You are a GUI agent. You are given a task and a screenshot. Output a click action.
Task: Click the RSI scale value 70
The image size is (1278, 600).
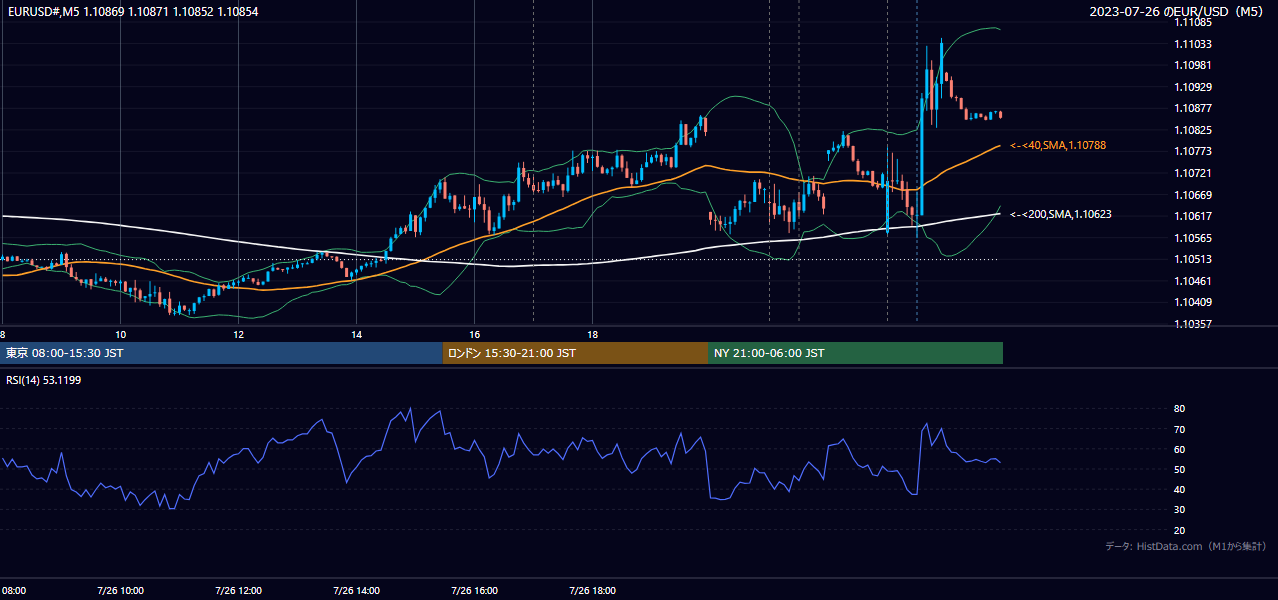click(x=1179, y=429)
